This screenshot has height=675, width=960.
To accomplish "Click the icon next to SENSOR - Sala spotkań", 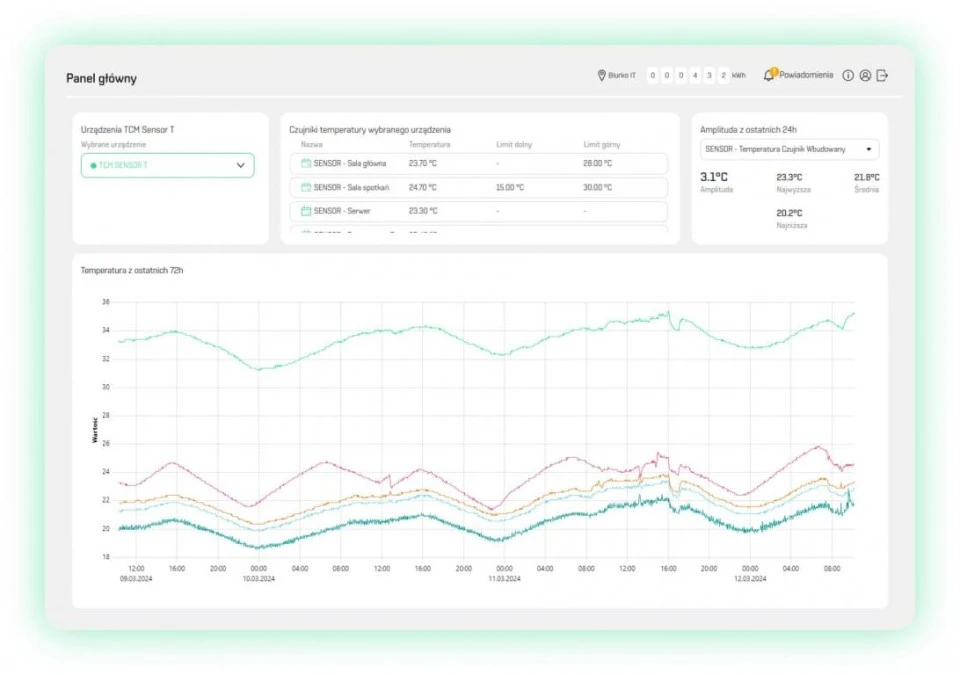I will [x=306, y=187].
